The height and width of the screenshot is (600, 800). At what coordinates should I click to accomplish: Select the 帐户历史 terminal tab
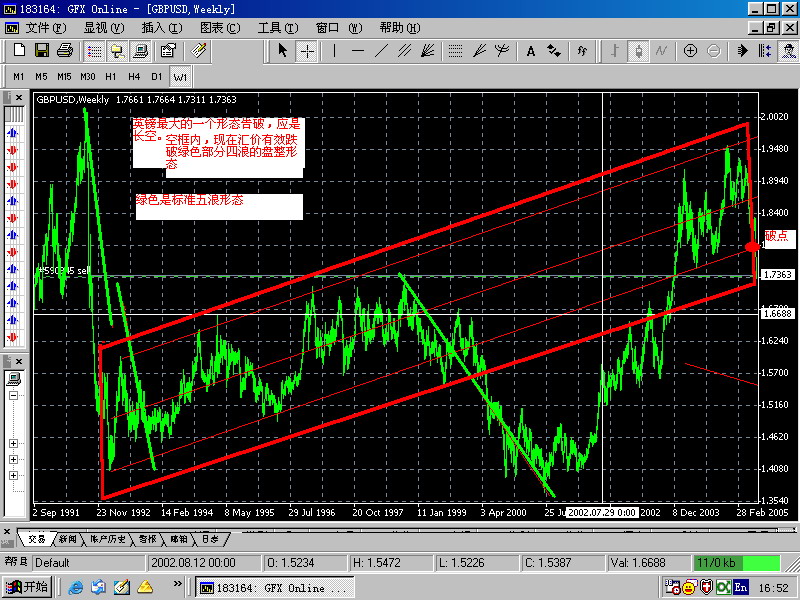pyautogui.click(x=107, y=539)
